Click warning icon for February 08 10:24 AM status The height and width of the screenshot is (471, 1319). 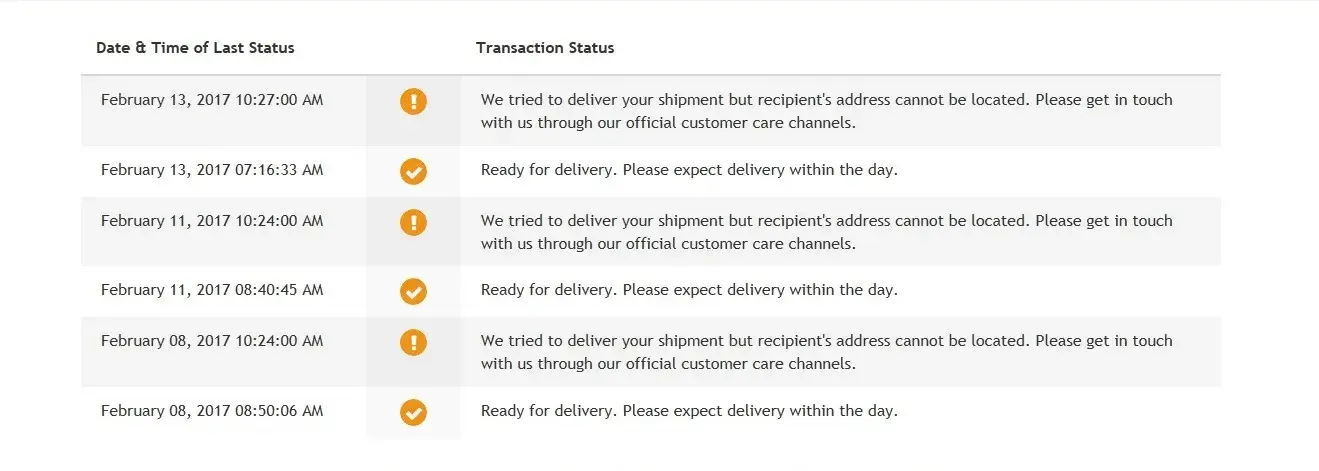413,342
